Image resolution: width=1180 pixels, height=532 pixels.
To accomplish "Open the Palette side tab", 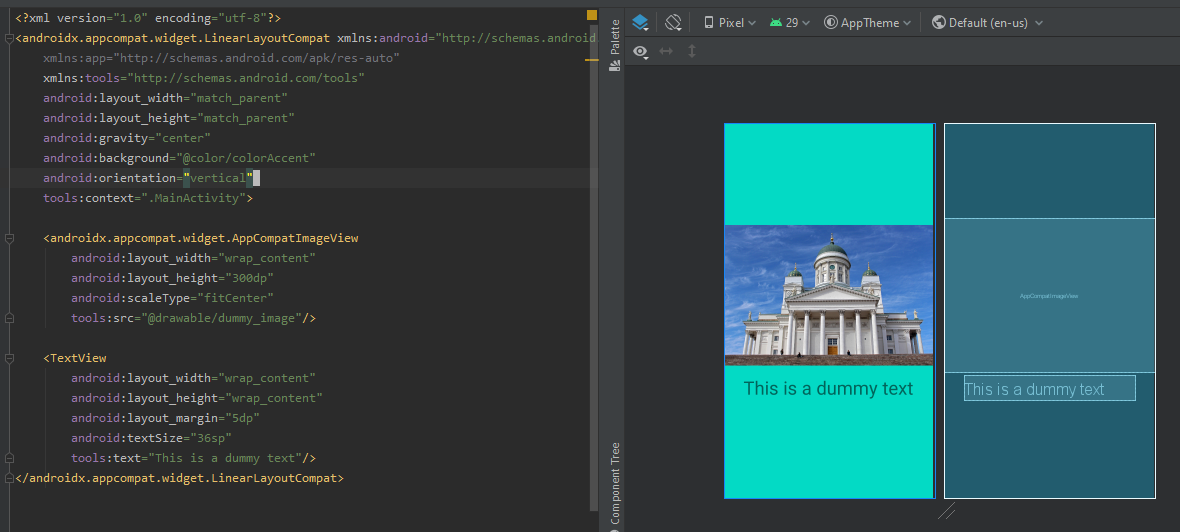I will pyautogui.click(x=615, y=37).
